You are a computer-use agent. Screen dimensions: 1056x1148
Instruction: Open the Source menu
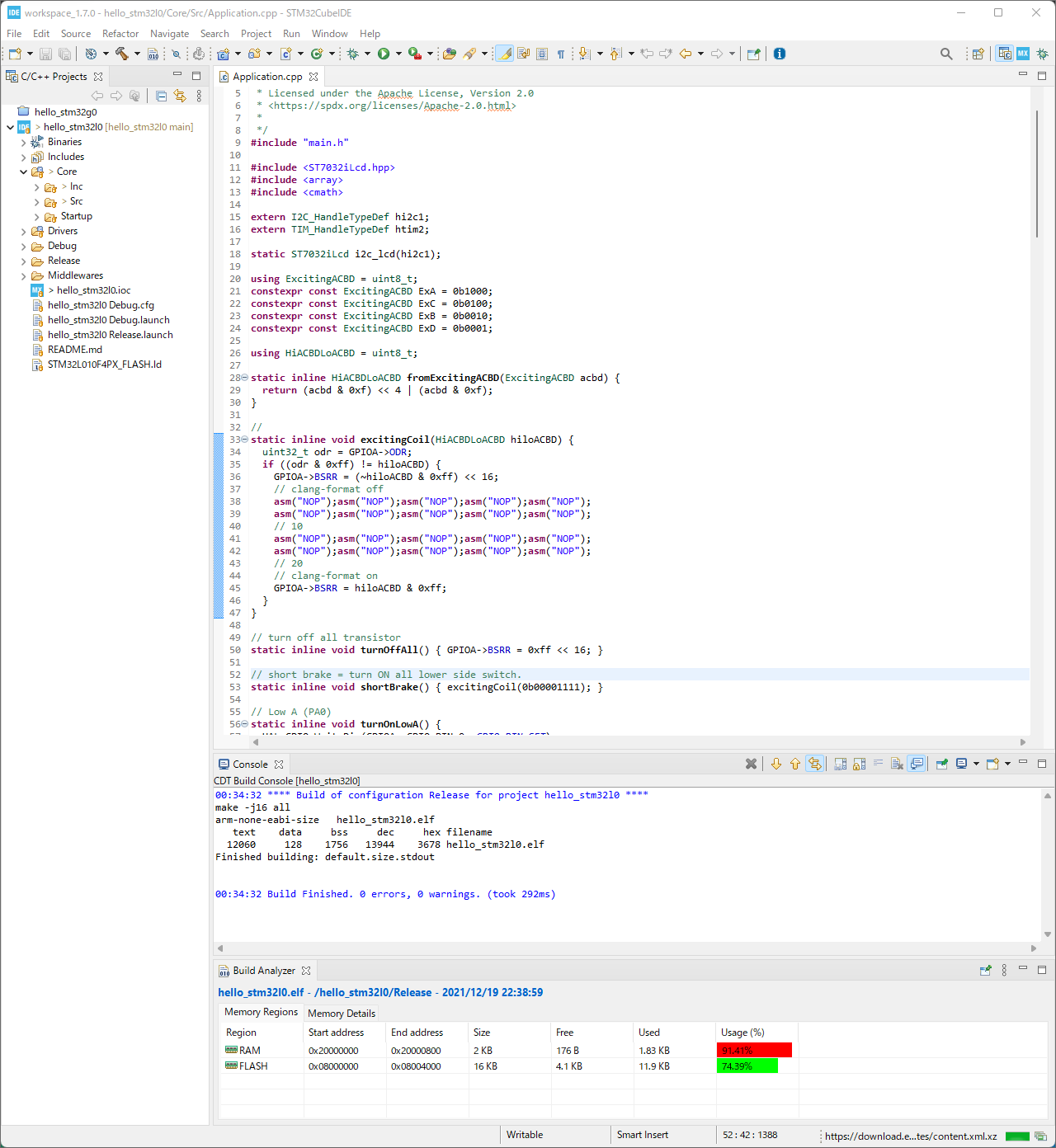pyautogui.click(x=76, y=34)
